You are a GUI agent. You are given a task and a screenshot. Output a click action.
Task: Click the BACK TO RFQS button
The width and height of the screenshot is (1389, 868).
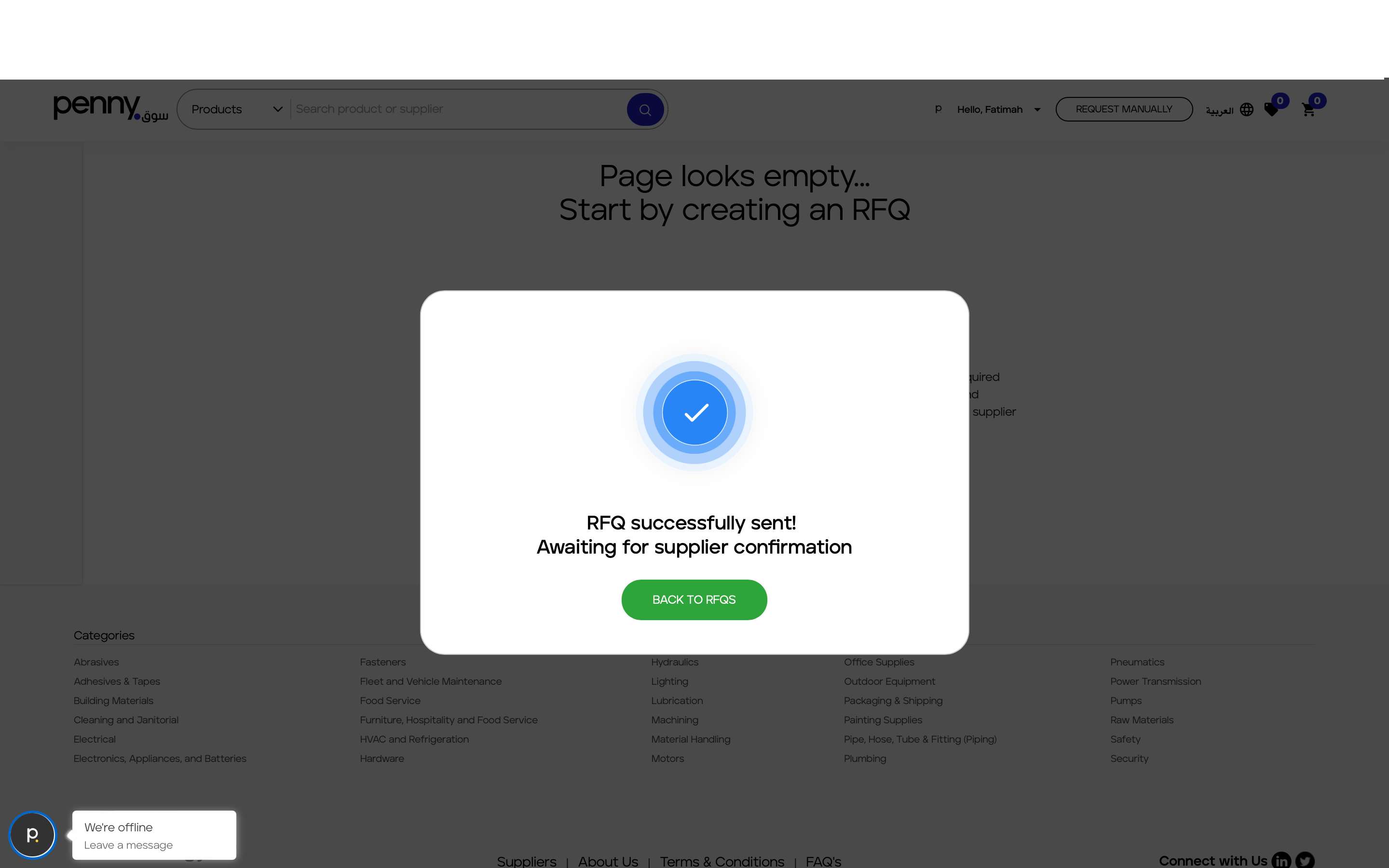pyautogui.click(x=694, y=599)
